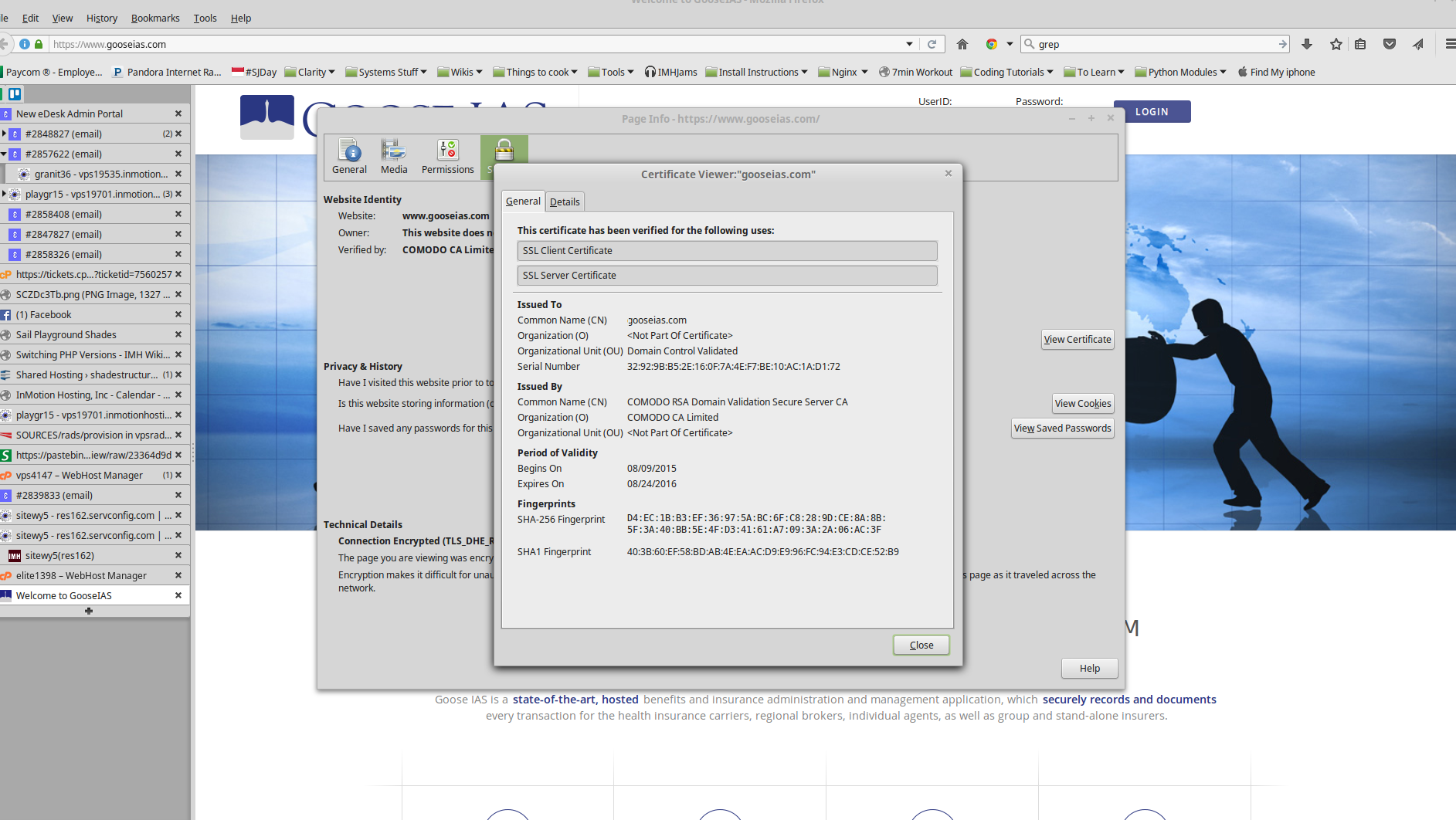Click the View Cookies button
This screenshot has width=1456, height=820.
coord(1082,403)
